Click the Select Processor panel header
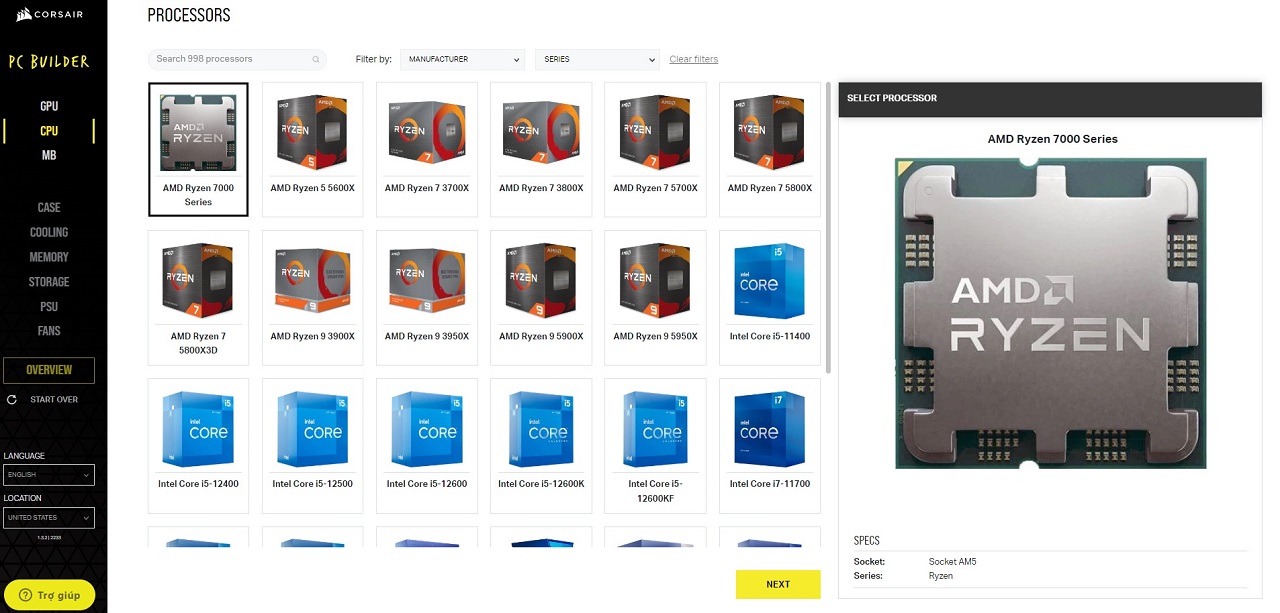The image size is (1280, 613). (x=1051, y=98)
